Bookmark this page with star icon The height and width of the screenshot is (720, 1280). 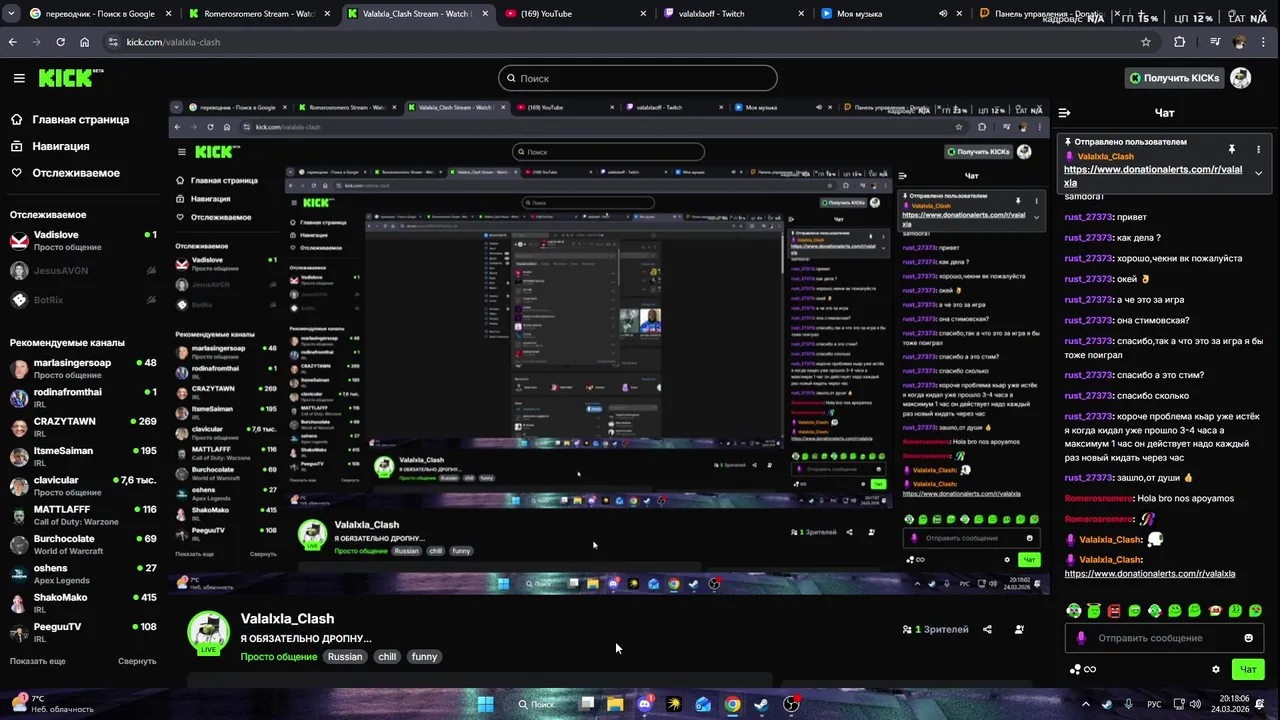1146,42
